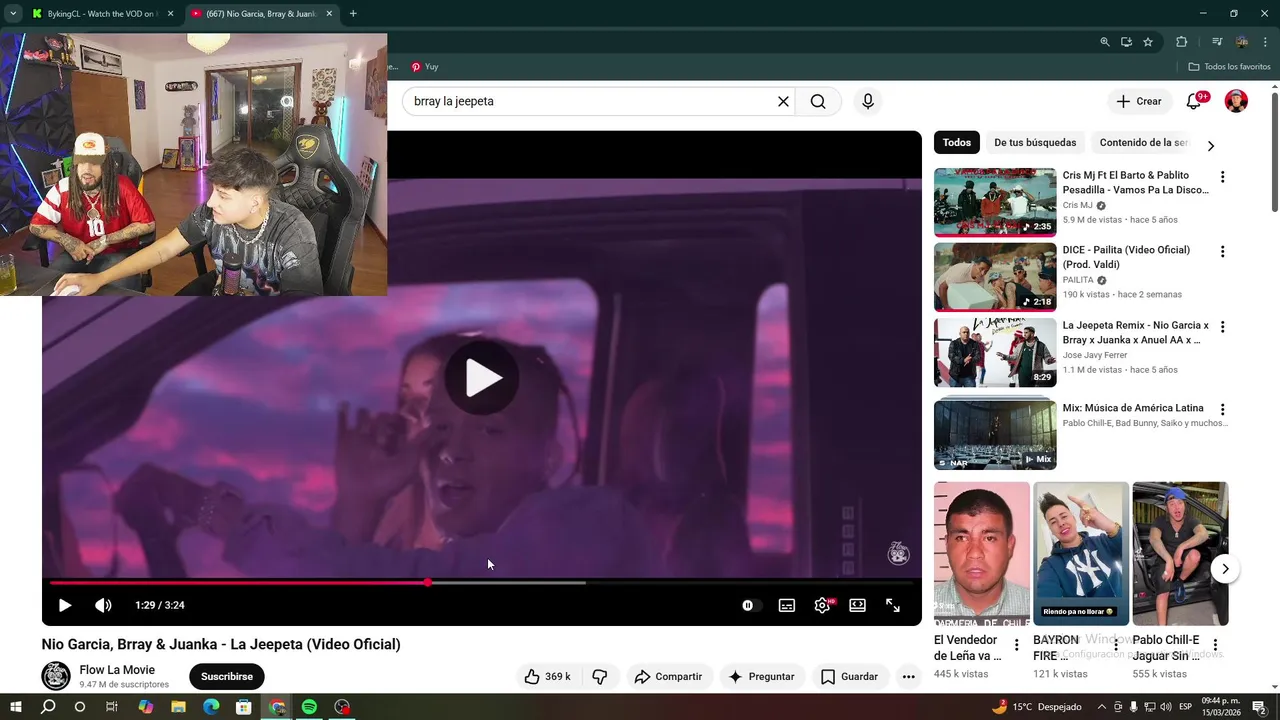The width and height of the screenshot is (1280, 720).
Task: Start voice search with microphone icon
Action: [x=868, y=101]
